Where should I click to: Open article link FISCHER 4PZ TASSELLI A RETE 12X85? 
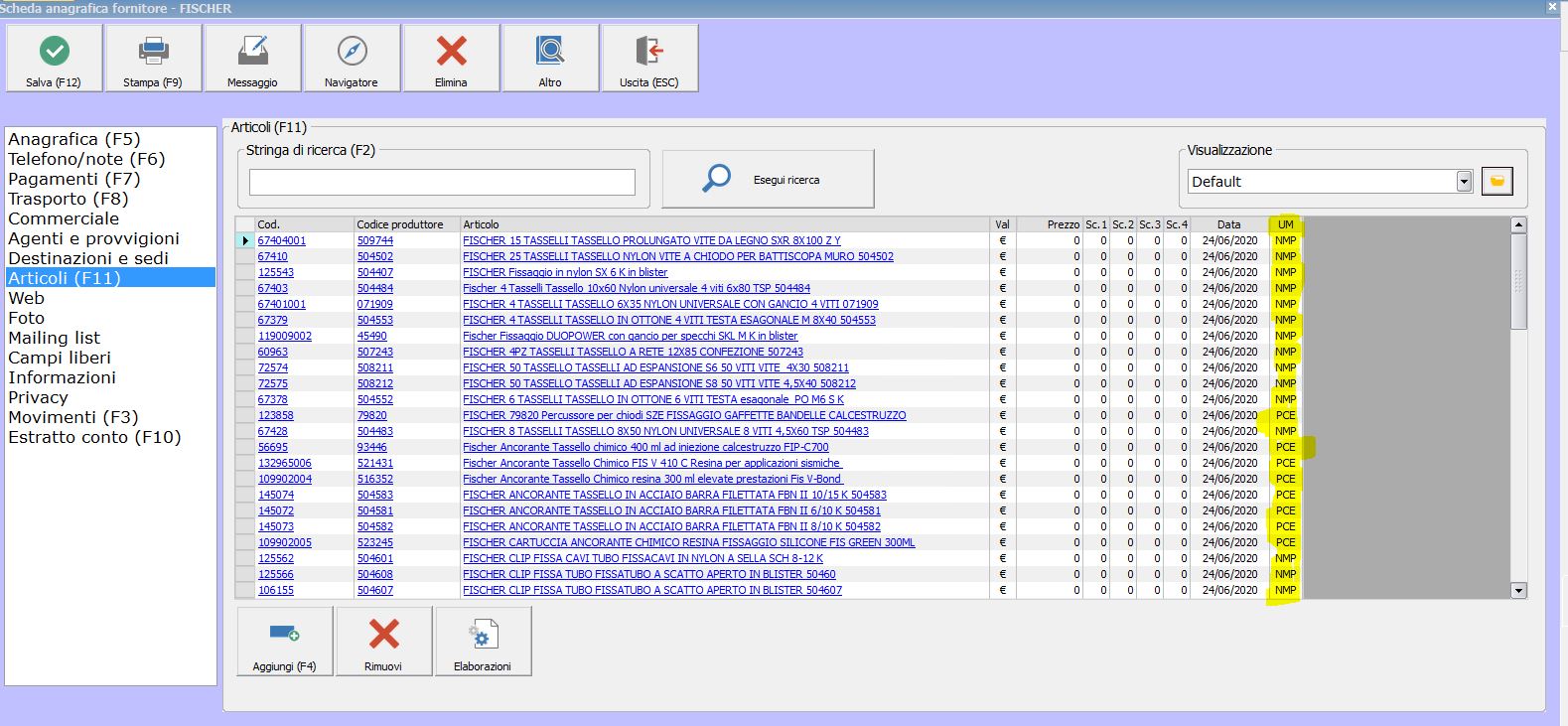[x=633, y=352]
